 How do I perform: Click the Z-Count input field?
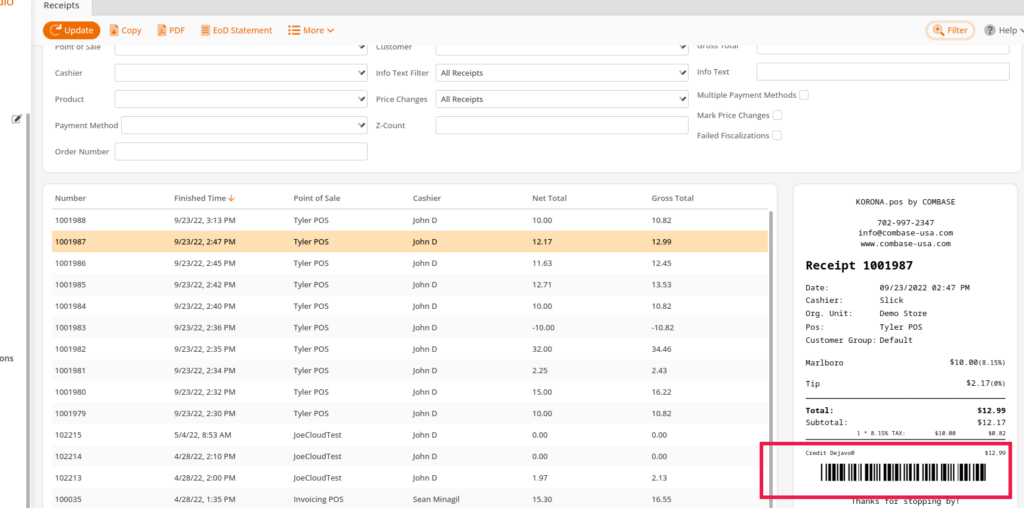click(562, 125)
